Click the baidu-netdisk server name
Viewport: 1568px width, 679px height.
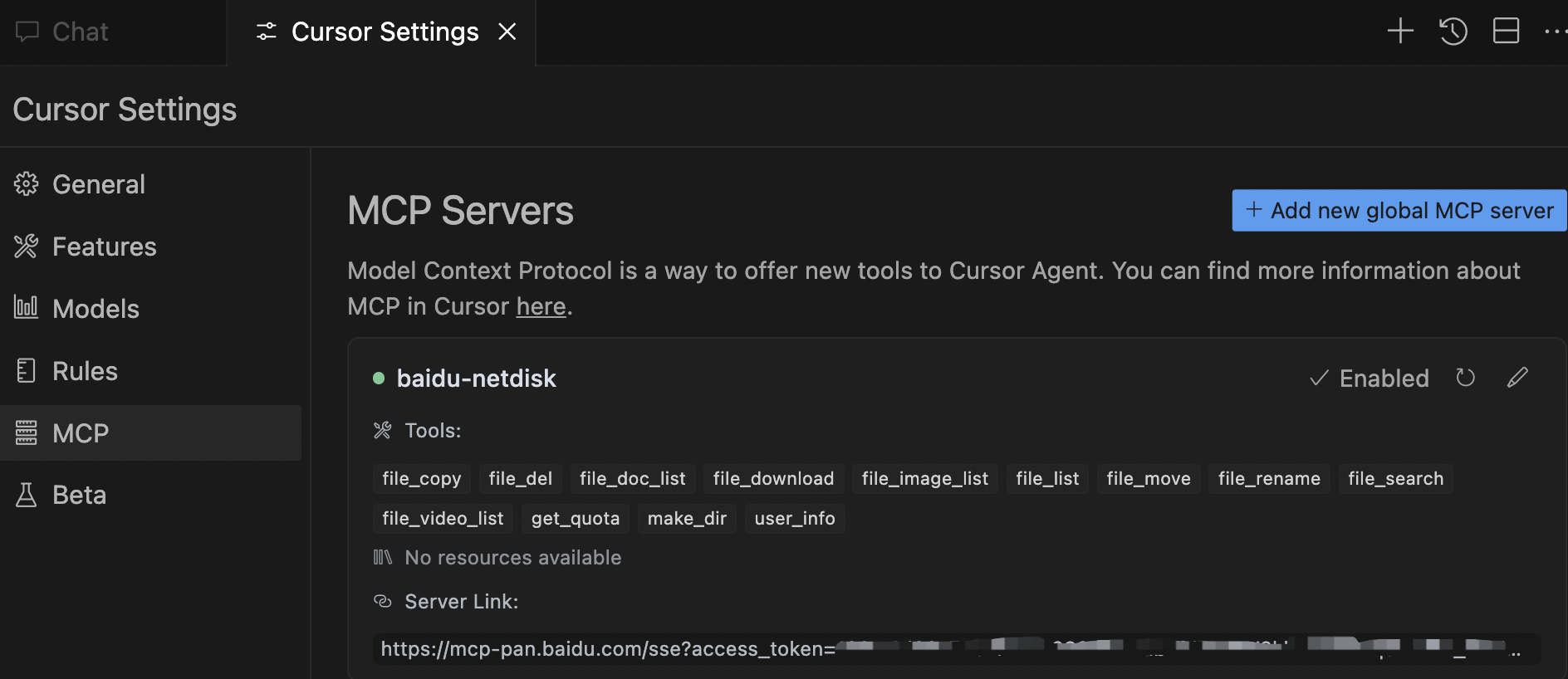(477, 379)
